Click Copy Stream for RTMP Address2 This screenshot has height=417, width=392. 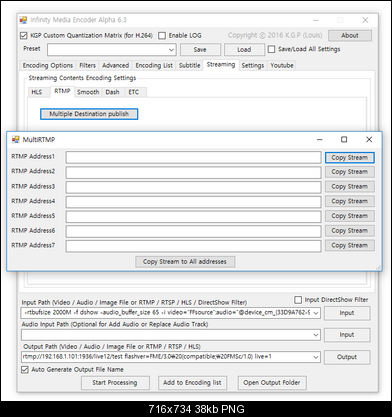click(350, 172)
